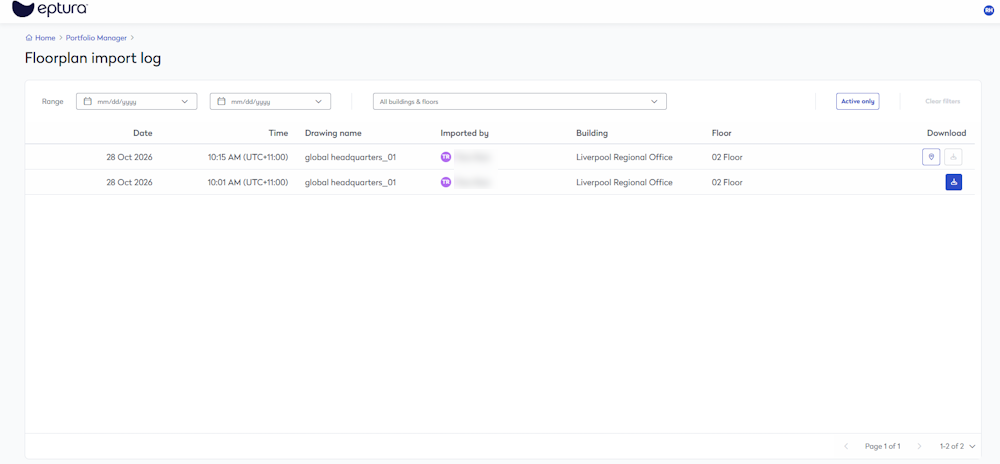
Task: Click the calendar icon in the second Range date field
Action: 222,101
